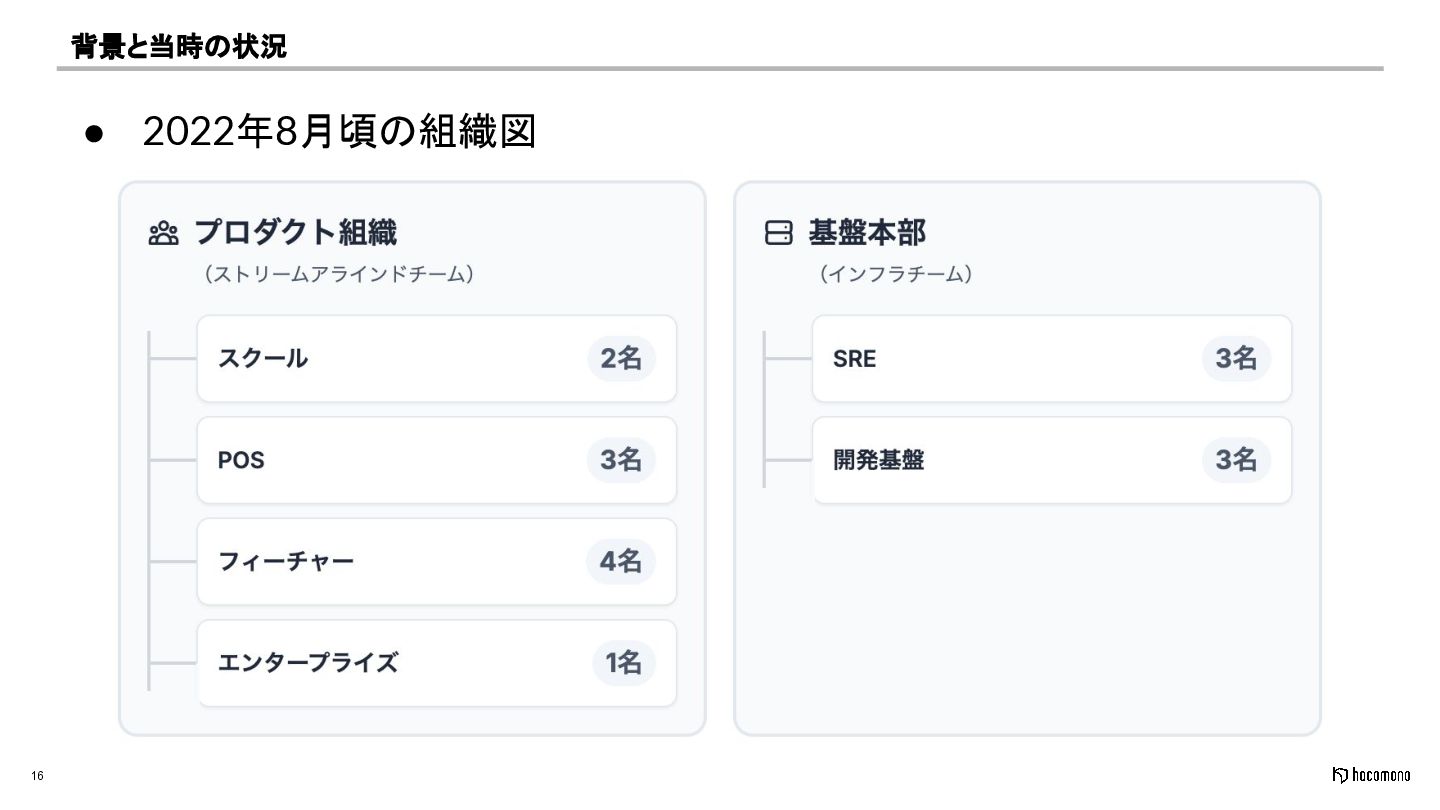Click the 3名 badge on 開発基盤
Screen dimensions: 1440x810
tap(1236, 460)
